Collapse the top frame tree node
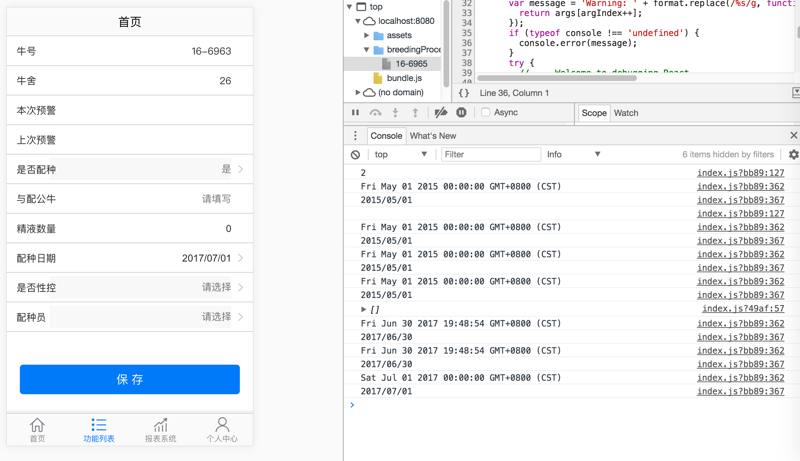 pyautogui.click(x=349, y=7)
